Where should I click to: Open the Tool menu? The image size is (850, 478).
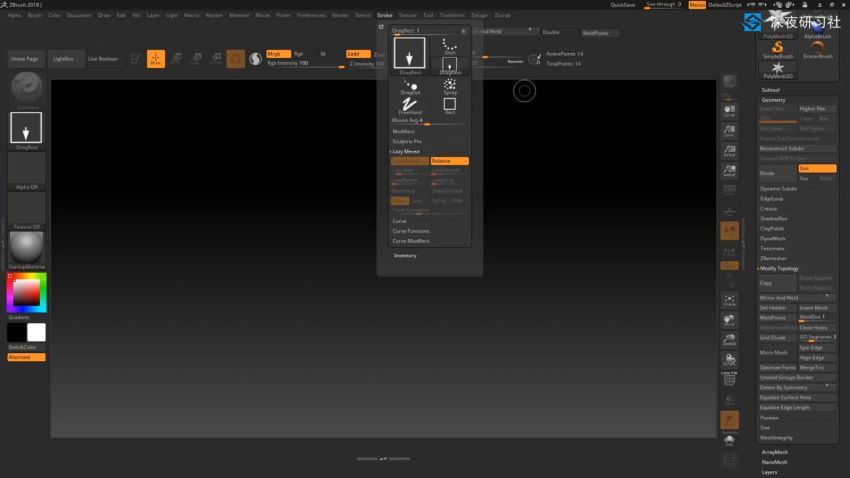coord(428,15)
